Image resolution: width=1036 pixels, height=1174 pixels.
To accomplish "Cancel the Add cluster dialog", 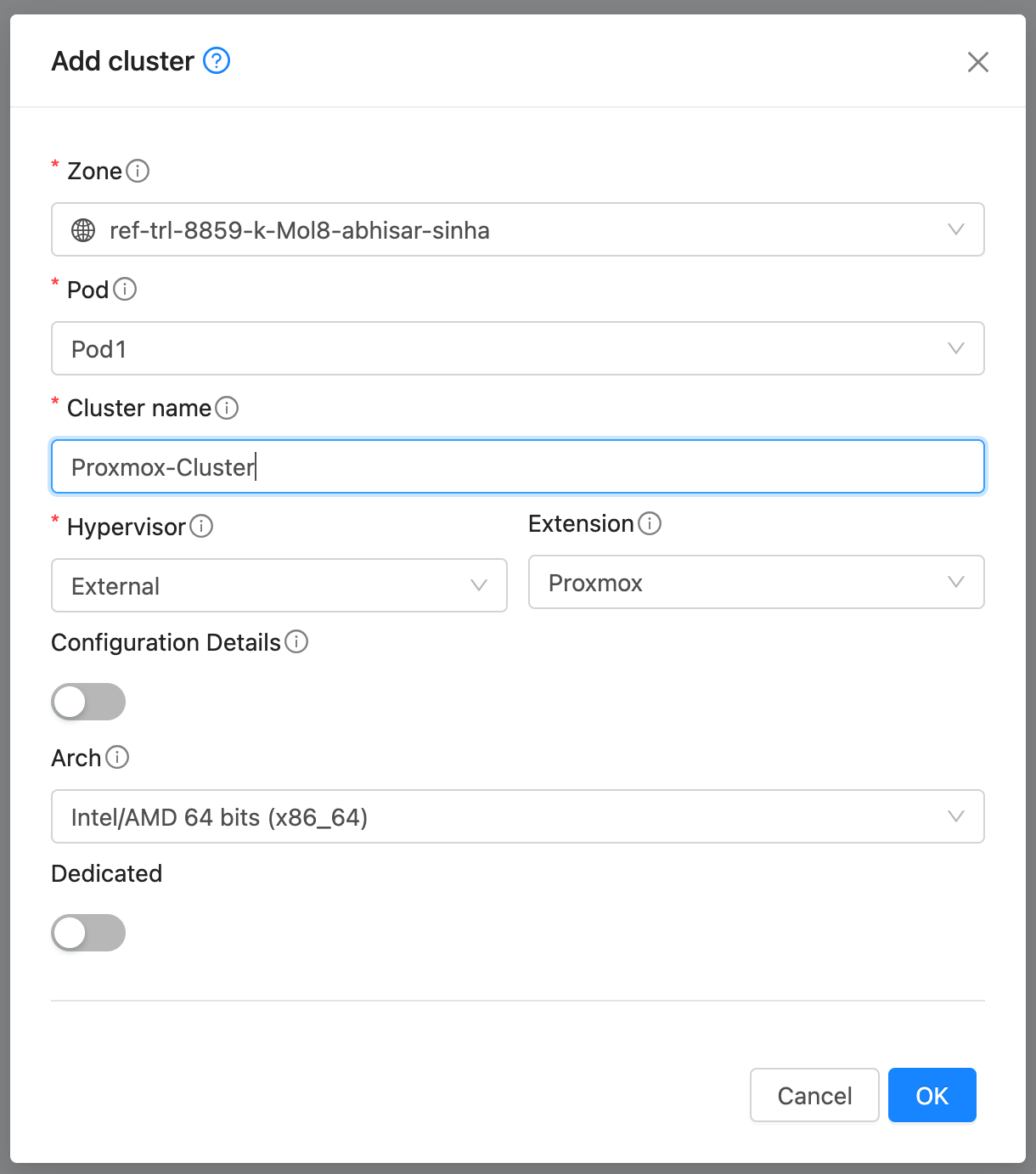I will coord(814,1095).
